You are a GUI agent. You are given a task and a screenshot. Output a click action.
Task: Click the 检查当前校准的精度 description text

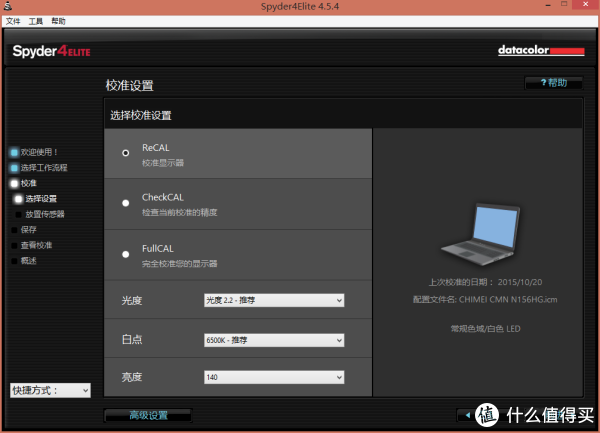point(179,212)
